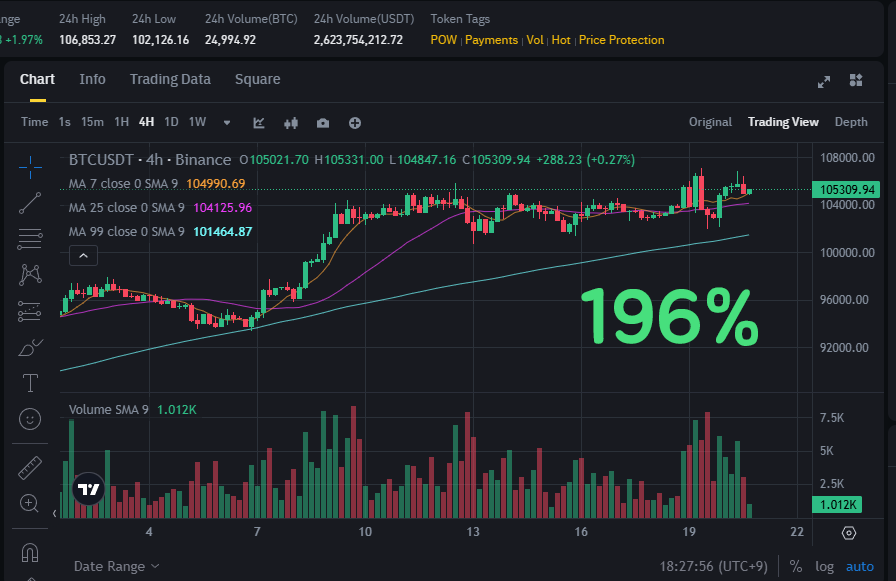Select the 4H interval
This screenshot has width=896, height=581.
point(146,122)
